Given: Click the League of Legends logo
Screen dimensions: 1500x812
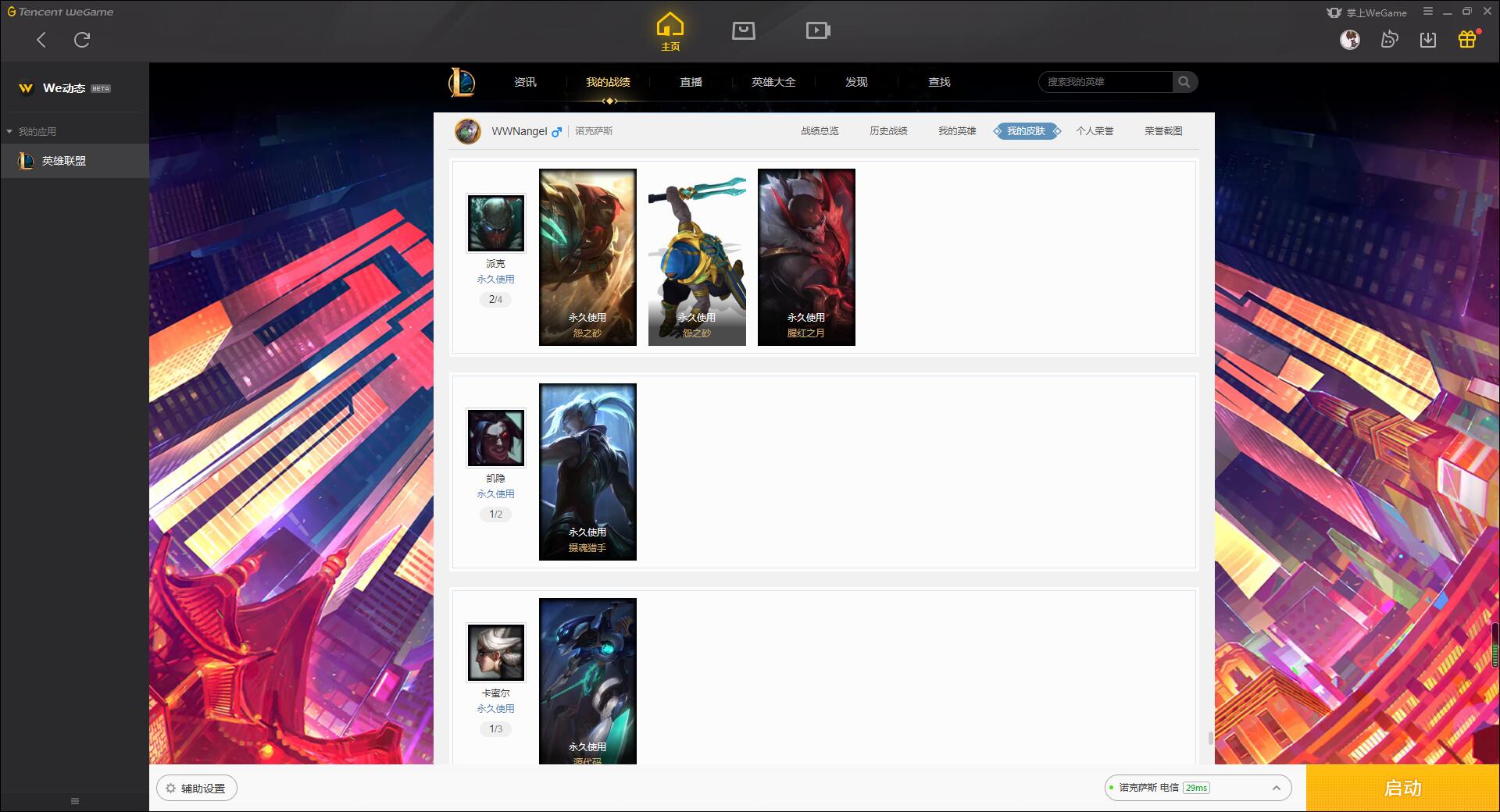Looking at the screenshot, I should (462, 82).
